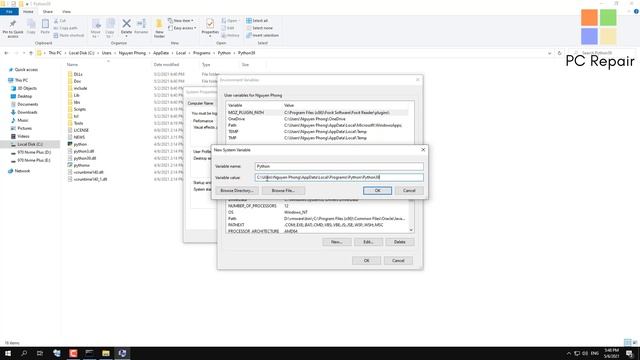Click Copy path in the Clipboard group
640x360 pixels.
[x=66, y=28]
